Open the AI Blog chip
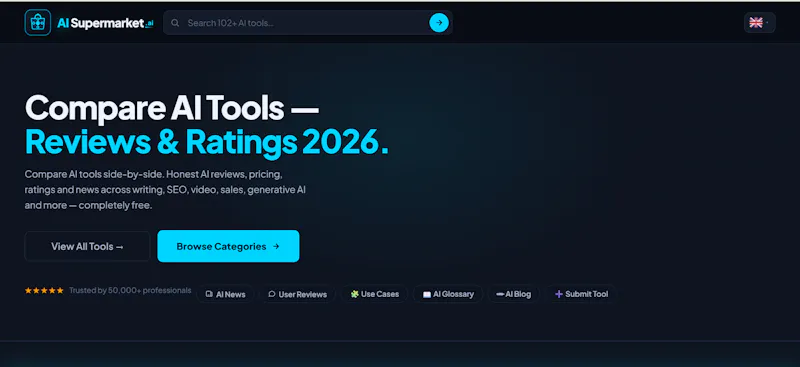 (x=513, y=294)
